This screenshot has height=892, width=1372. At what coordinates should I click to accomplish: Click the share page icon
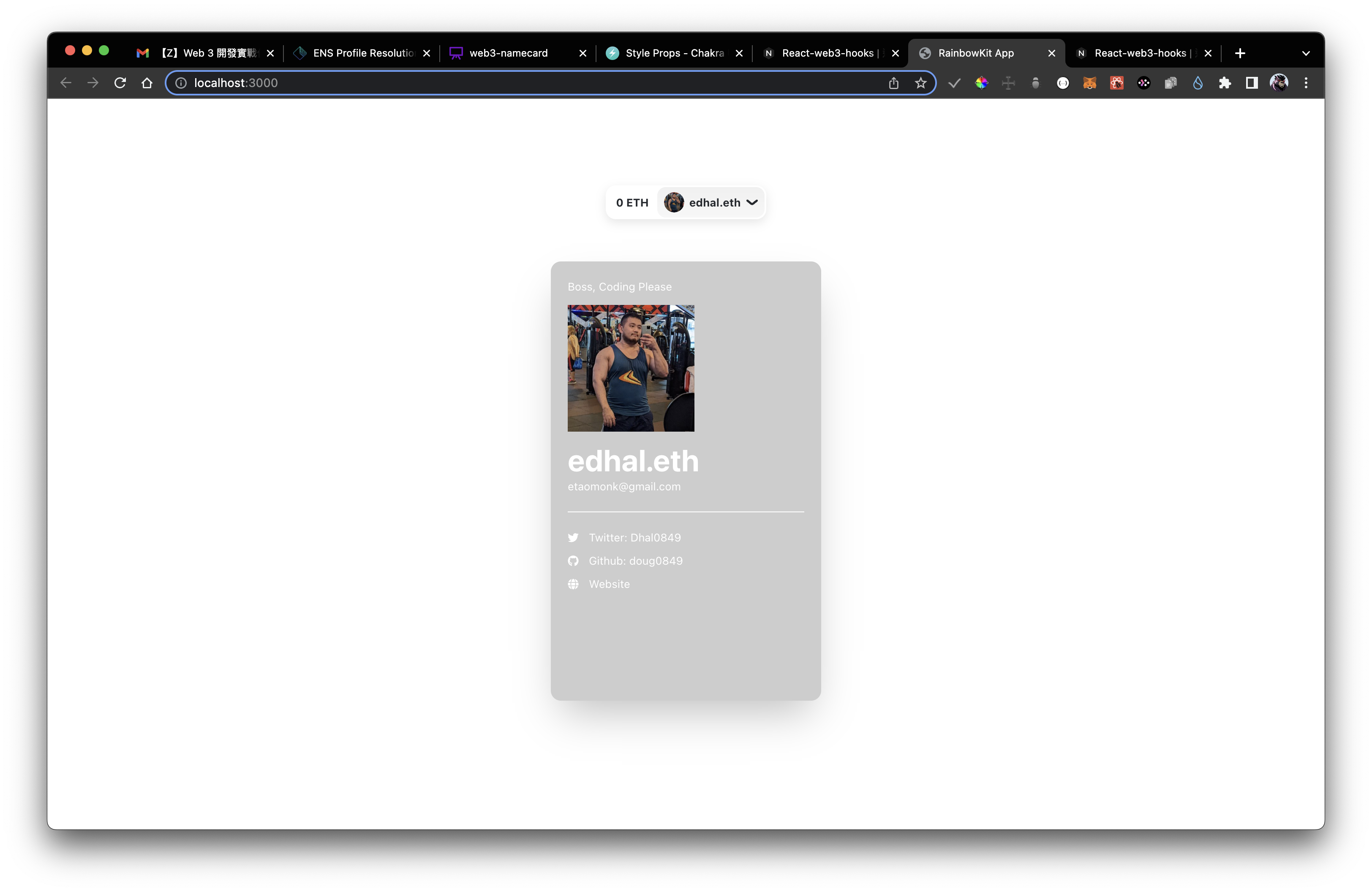[893, 83]
